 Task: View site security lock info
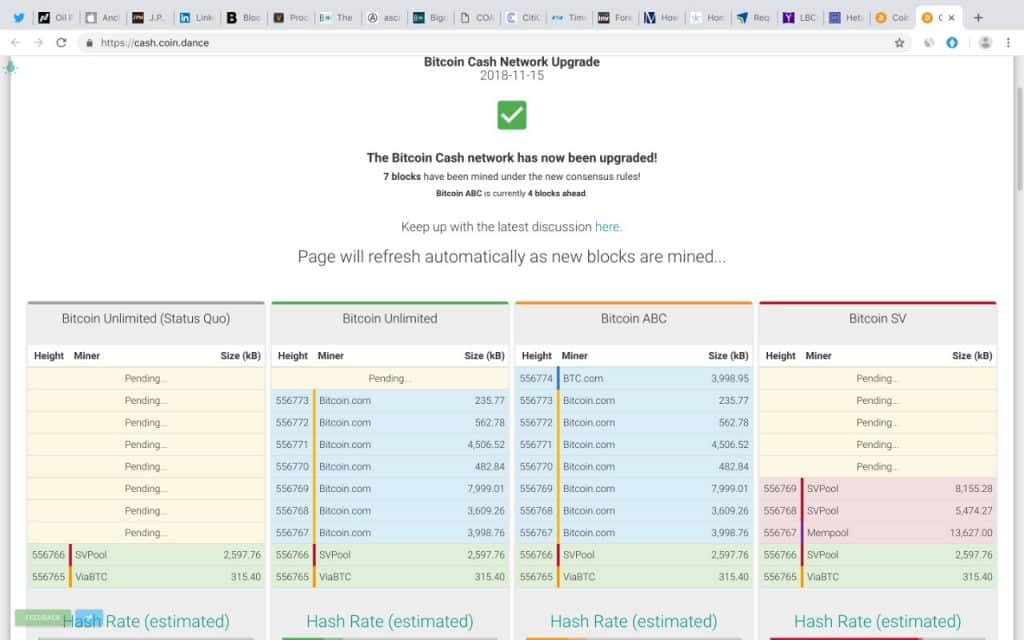(x=89, y=42)
